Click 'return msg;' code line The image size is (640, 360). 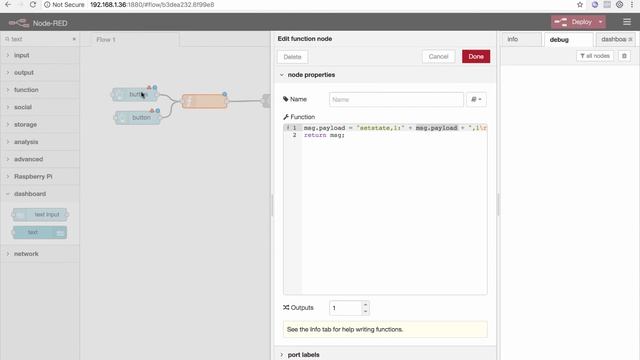tap(324, 135)
